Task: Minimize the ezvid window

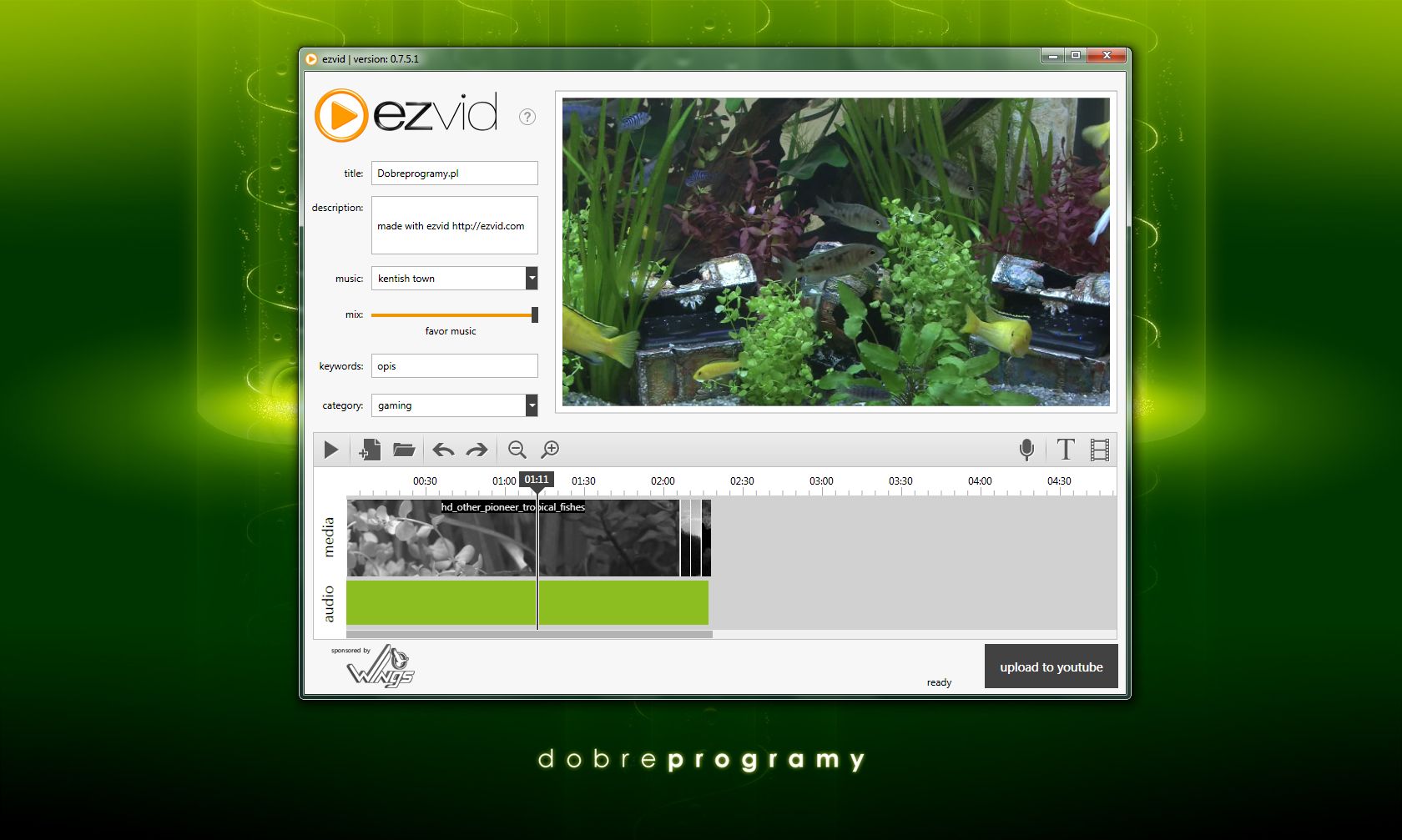Action: coord(1053,56)
